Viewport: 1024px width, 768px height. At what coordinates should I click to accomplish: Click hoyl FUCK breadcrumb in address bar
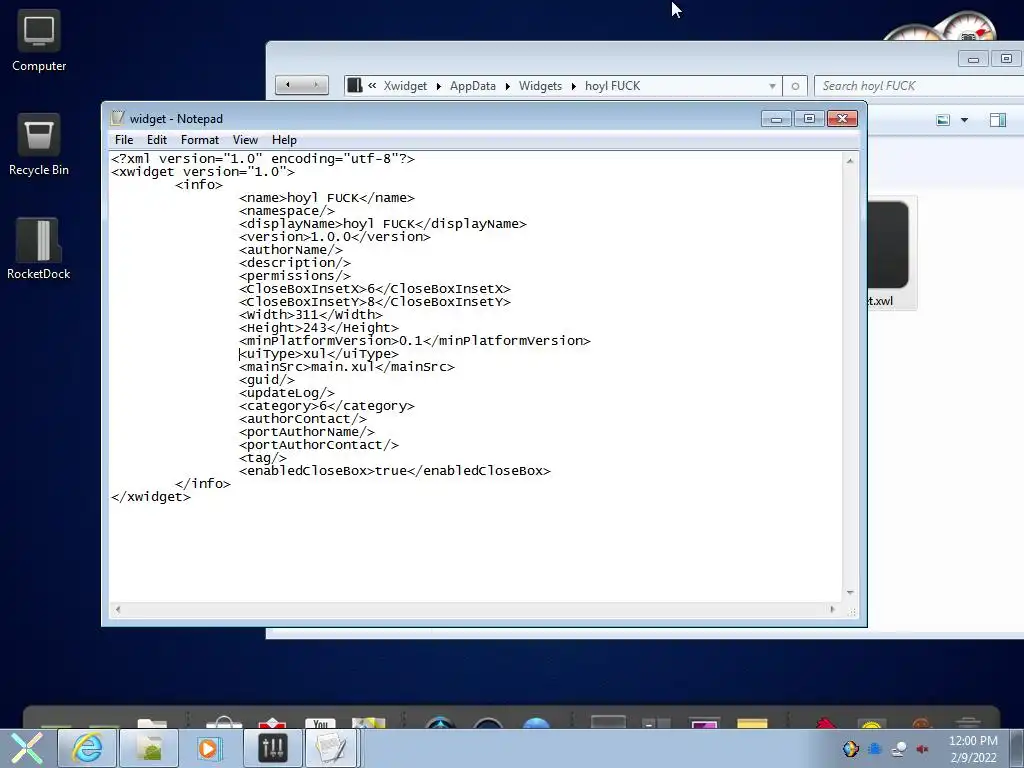point(613,86)
